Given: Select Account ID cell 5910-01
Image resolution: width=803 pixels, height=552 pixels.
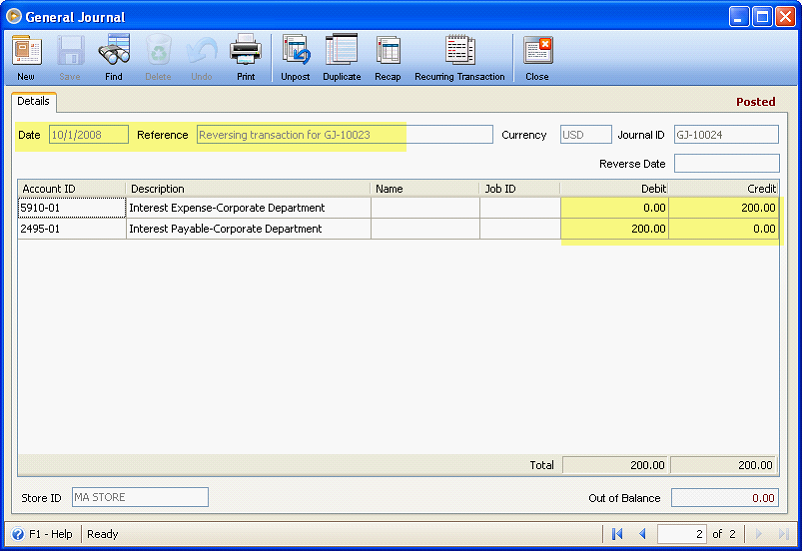Looking at the screenshot, I should [x=72, y=208].
